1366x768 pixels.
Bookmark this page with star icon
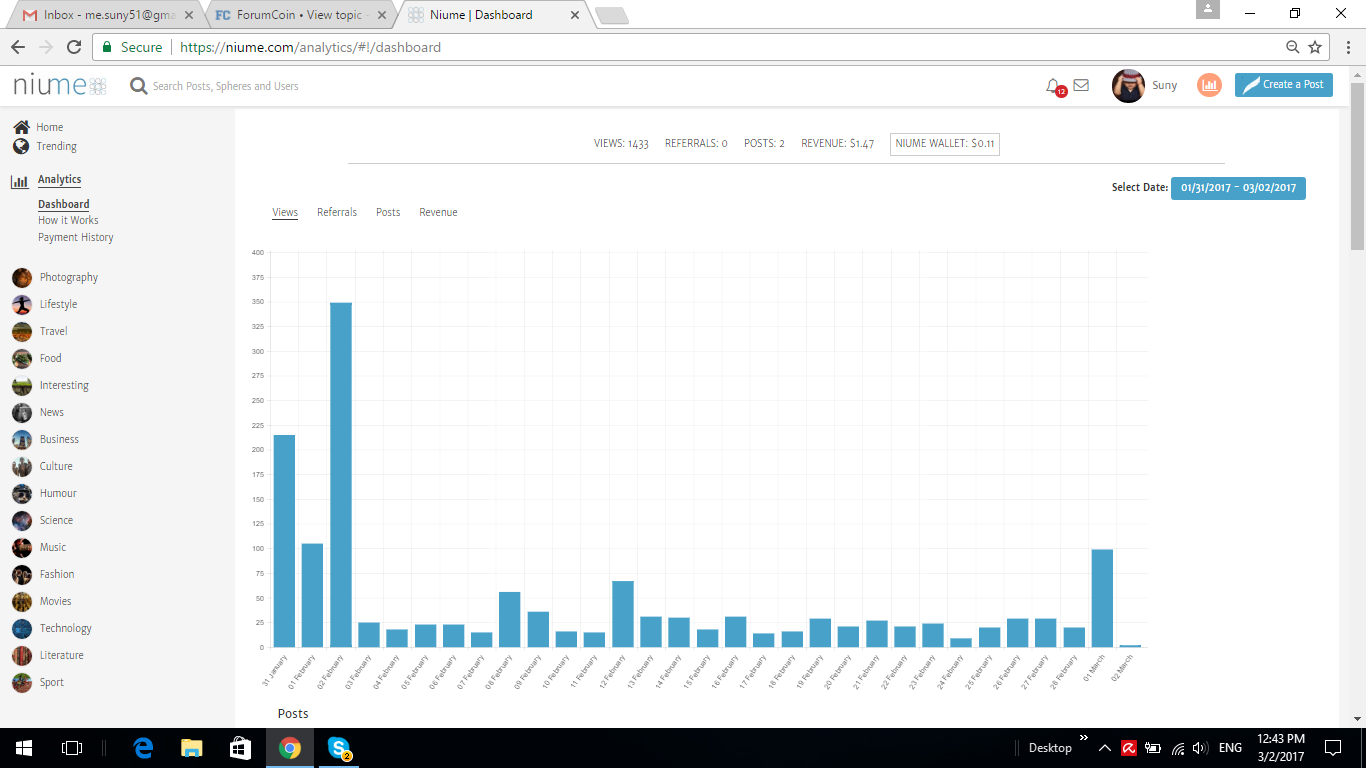point(1315,47)
